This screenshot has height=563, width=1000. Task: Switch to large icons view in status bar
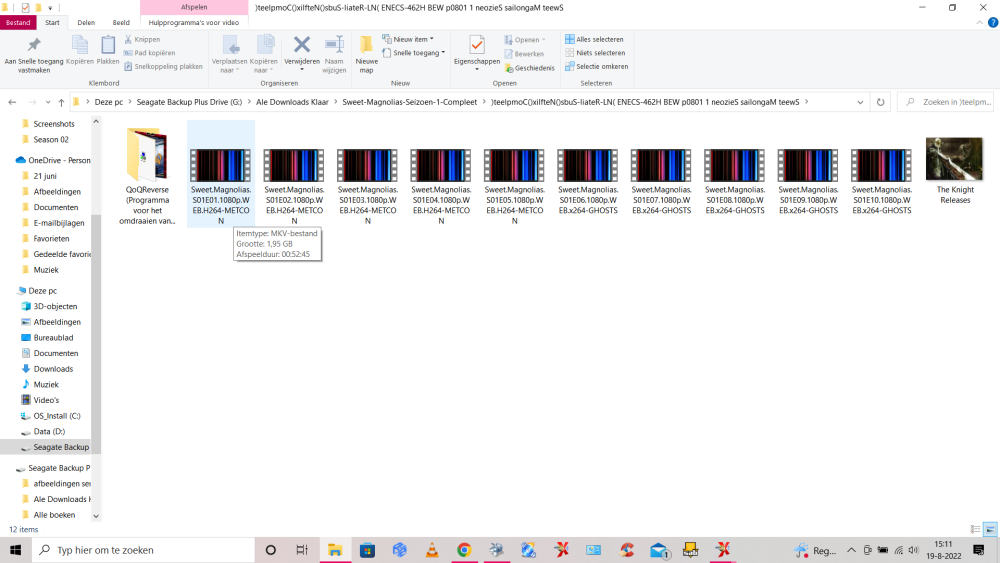[x=990, y=529]
